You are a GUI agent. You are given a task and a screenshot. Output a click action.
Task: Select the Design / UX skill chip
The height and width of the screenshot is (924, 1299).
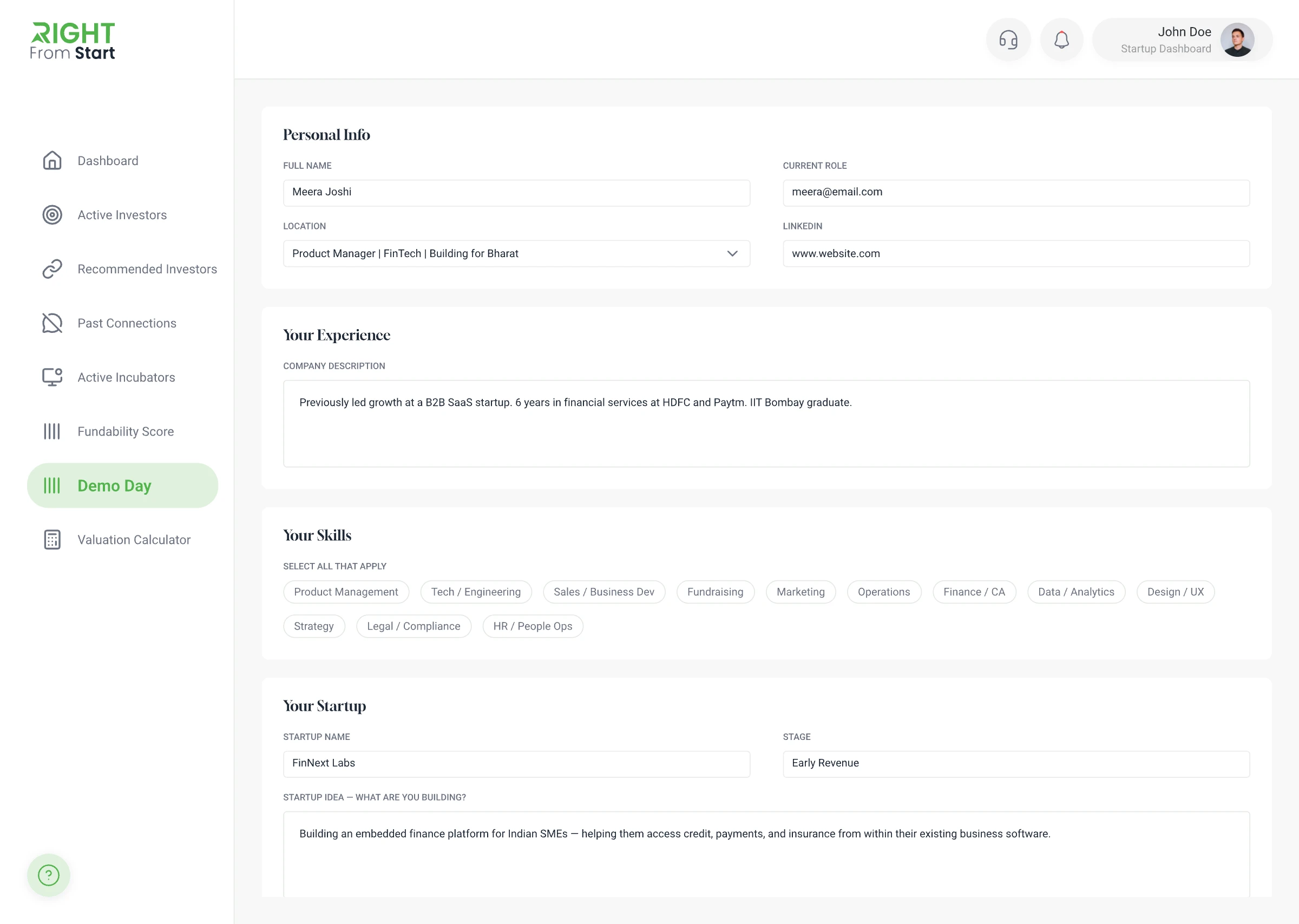(1175, 592)
